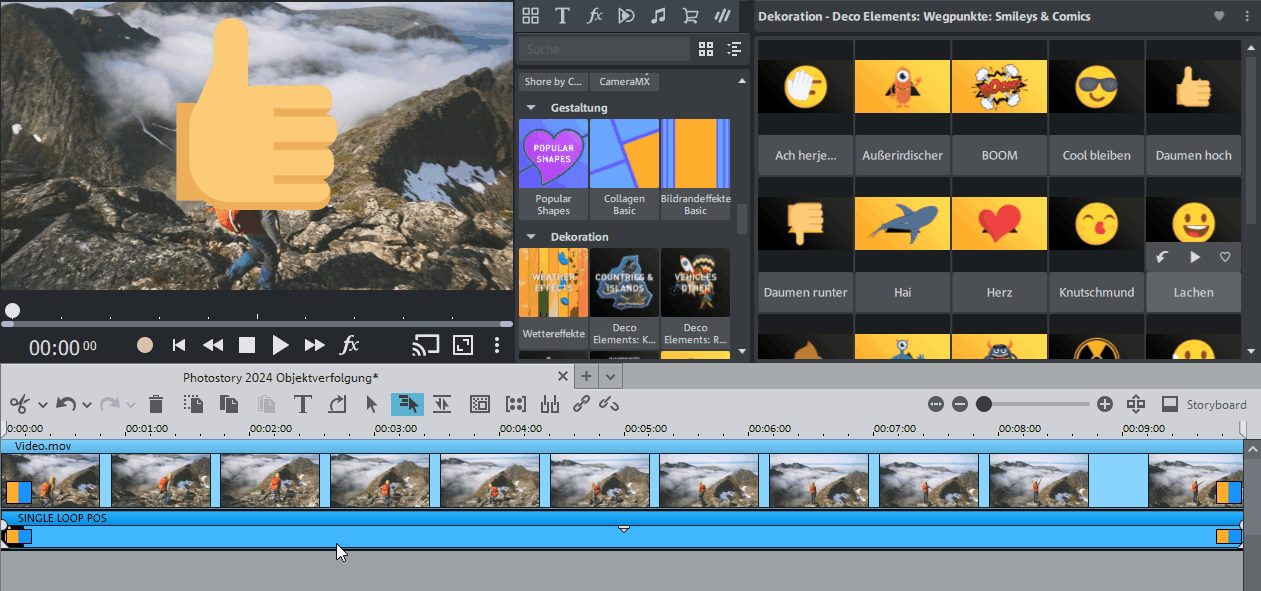Delete the selected object with trash icon
The width and height of the screenshot is (1261, 591).
point(156,404)
